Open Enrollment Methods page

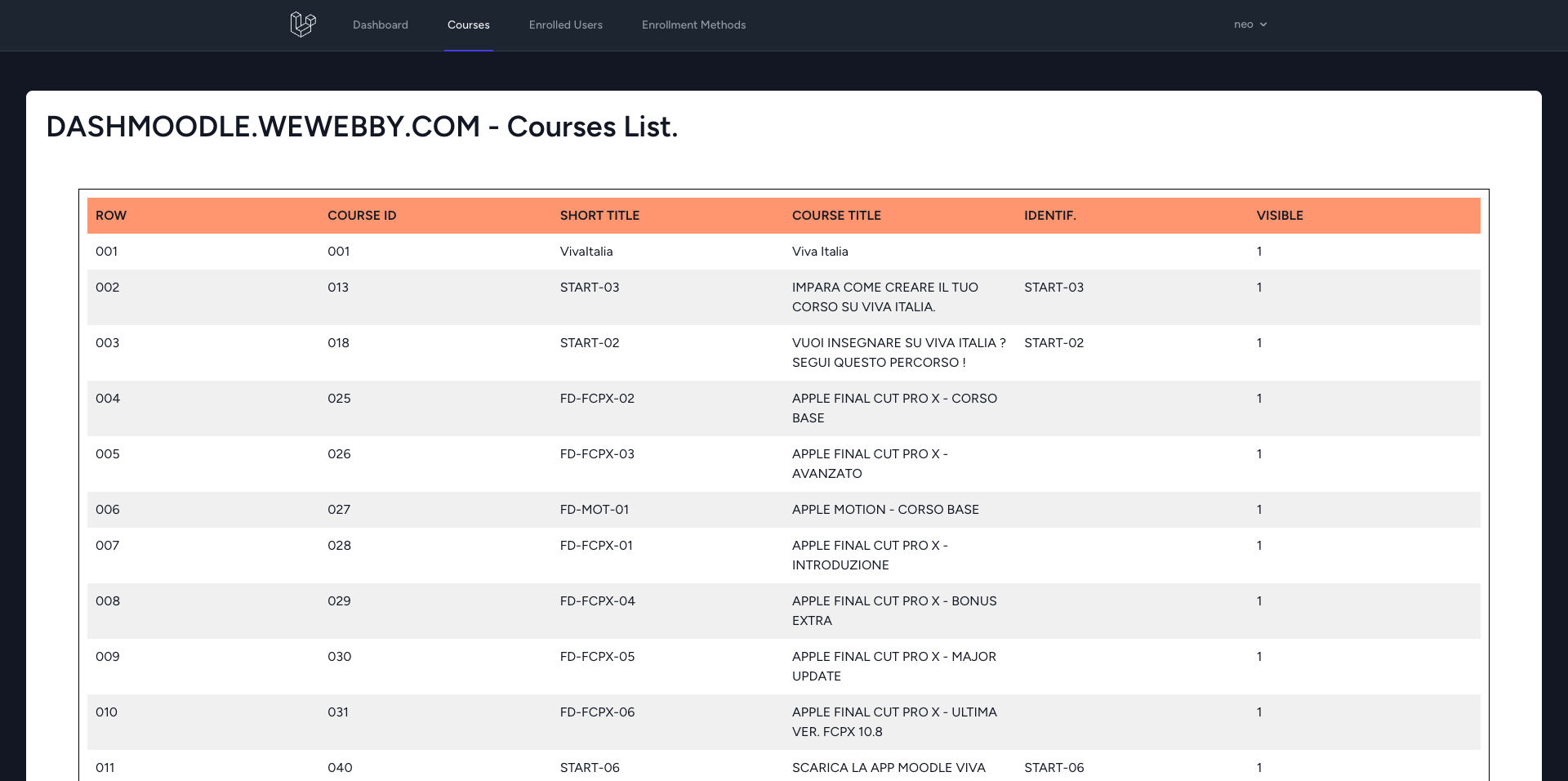tap(694, 25)
